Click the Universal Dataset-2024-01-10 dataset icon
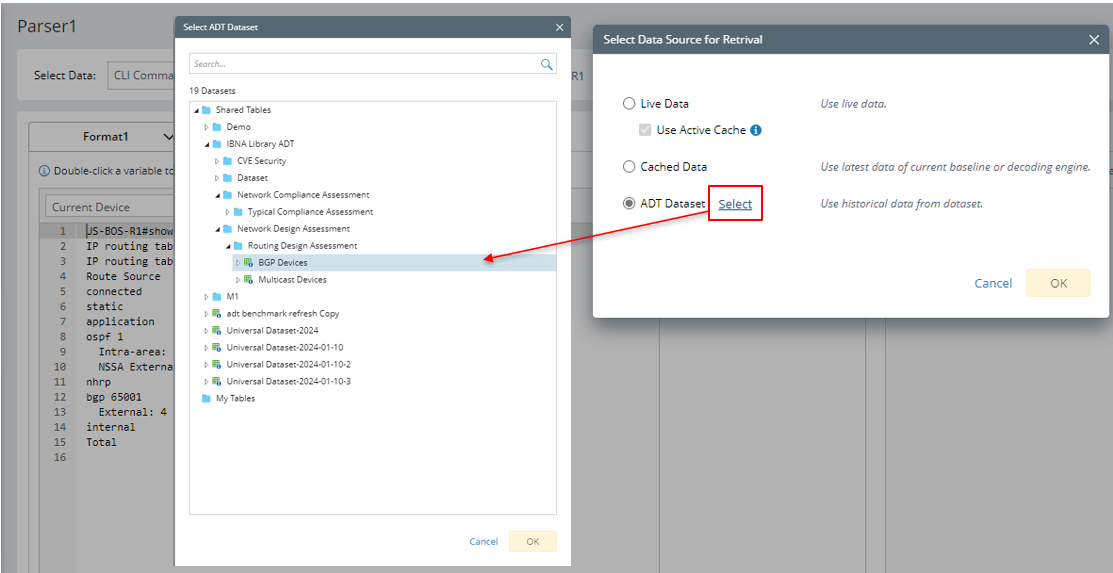This screenshot has width=1113, height=573. click(x=216, y=347)
